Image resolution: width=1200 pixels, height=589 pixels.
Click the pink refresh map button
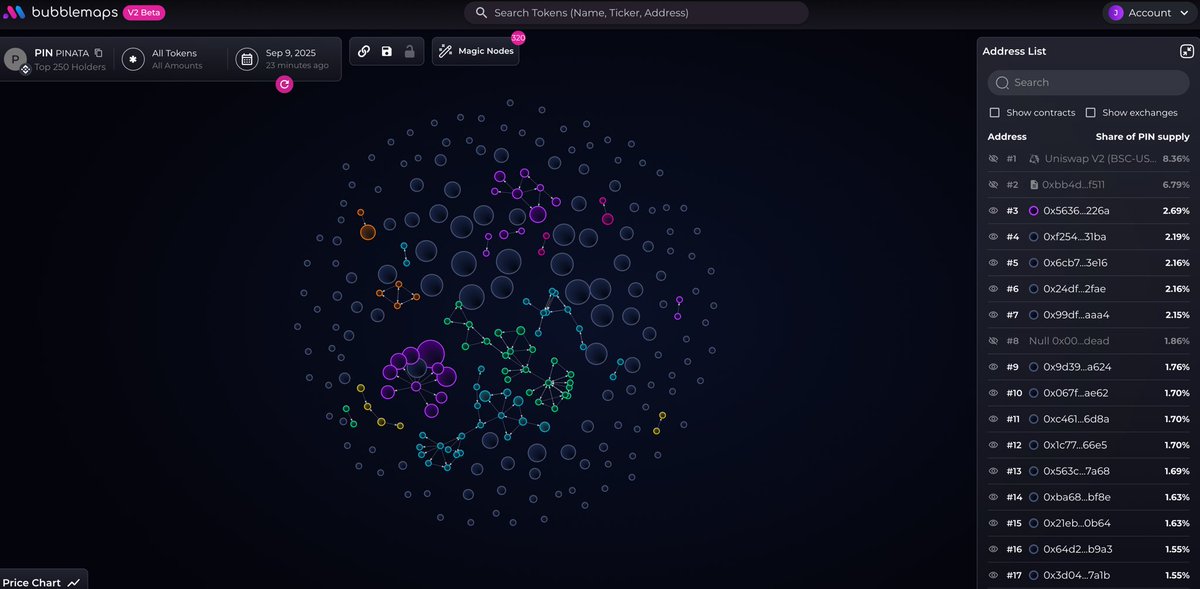click(x=284, y=85)
